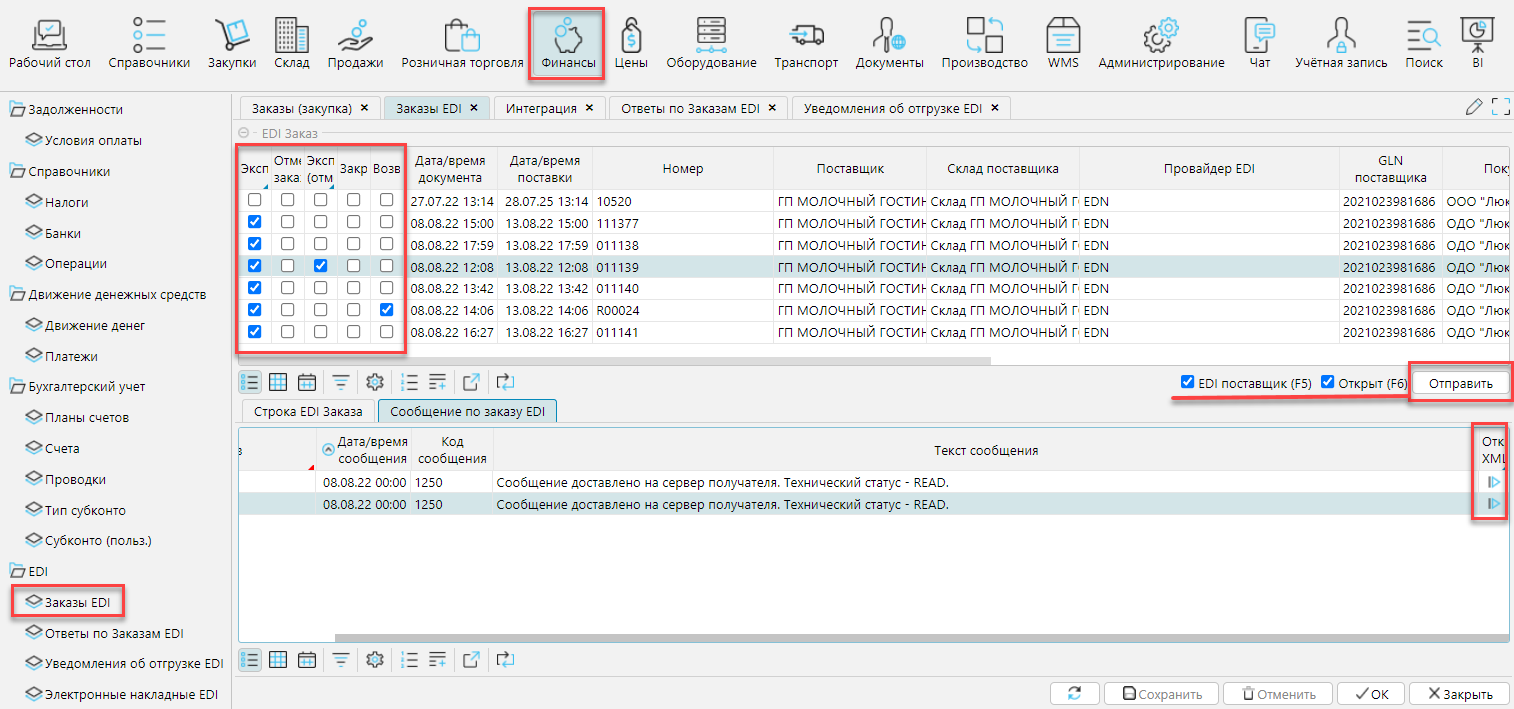The width and height of the screenshot is (1514, 709).
Task: Click the edit pencil icon near tabs
Action: (1473, 108)
